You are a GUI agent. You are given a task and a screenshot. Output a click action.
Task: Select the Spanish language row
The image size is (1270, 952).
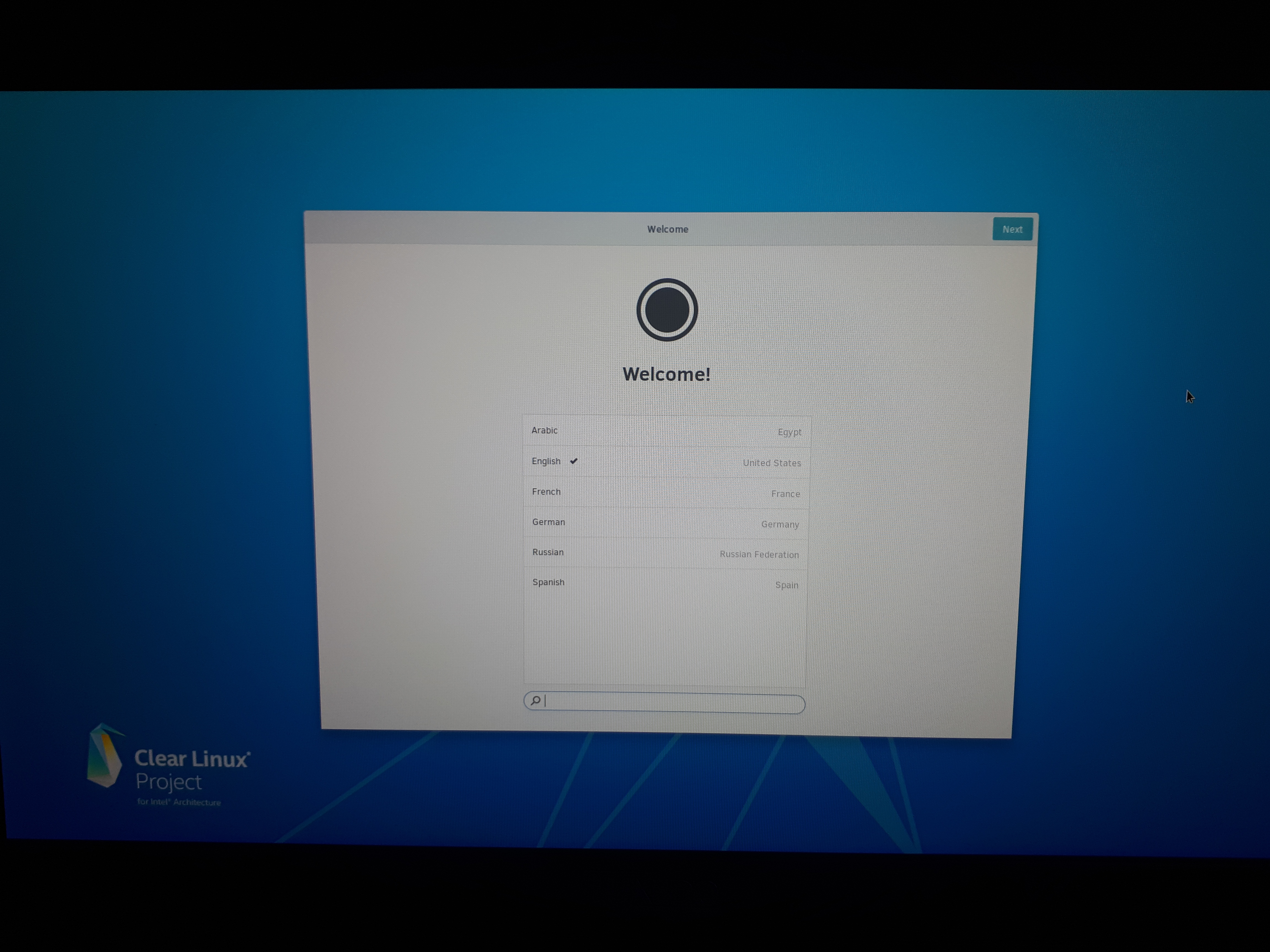[x=665, y=584]
